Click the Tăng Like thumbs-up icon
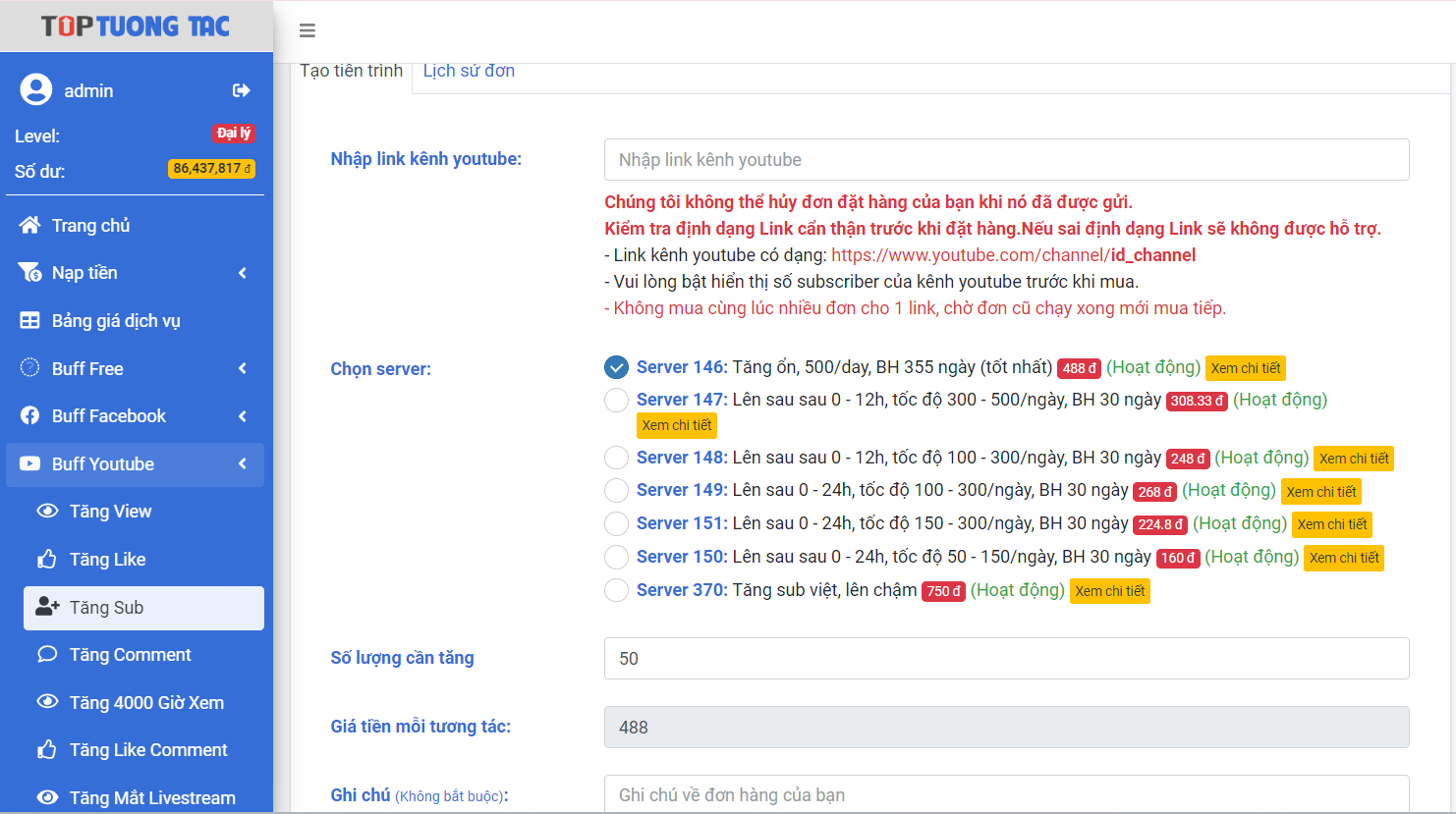Screen dimensions: 1456x814 coord(47,559)
